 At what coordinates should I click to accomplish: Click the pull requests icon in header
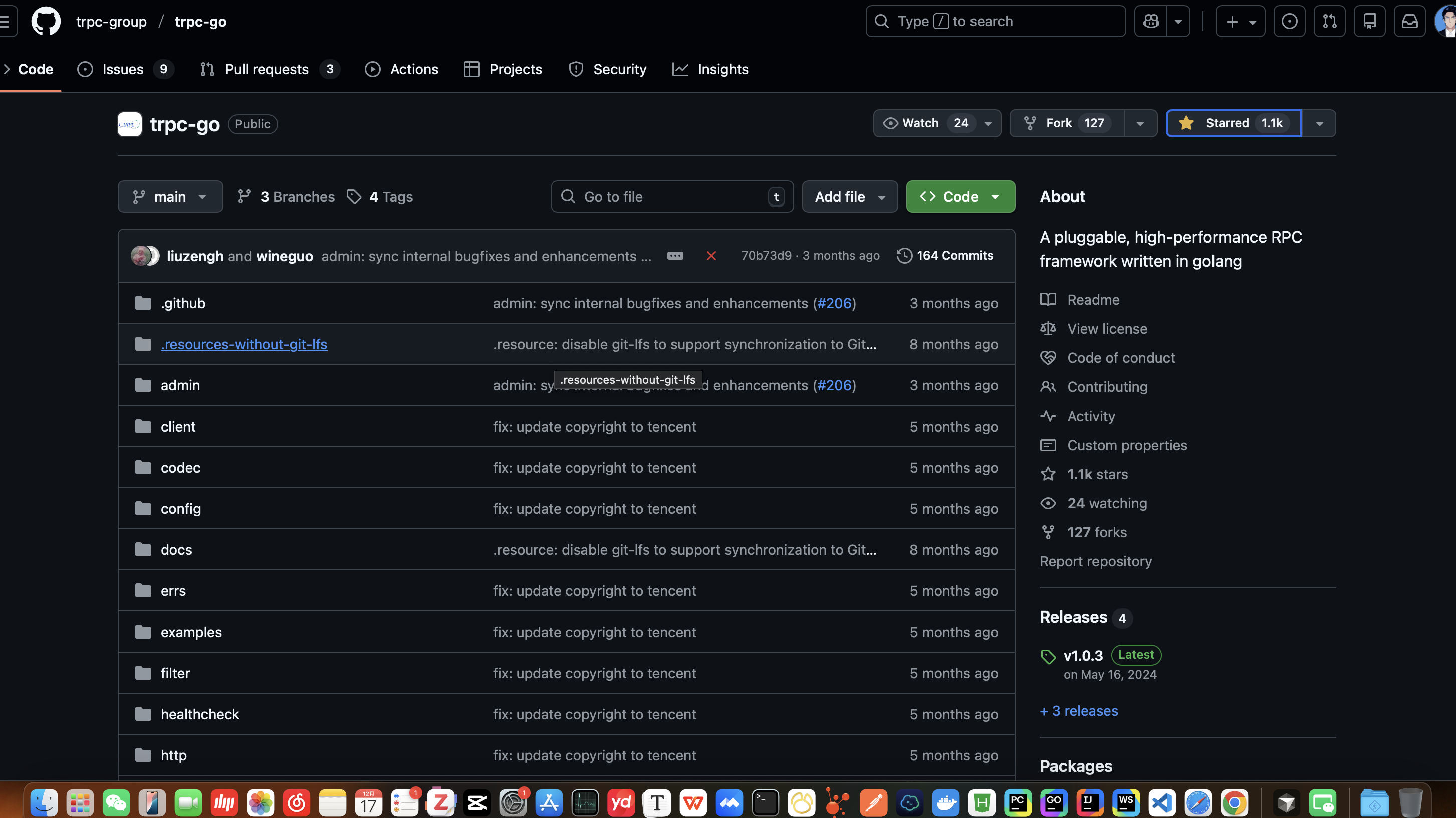[1329, 22]
